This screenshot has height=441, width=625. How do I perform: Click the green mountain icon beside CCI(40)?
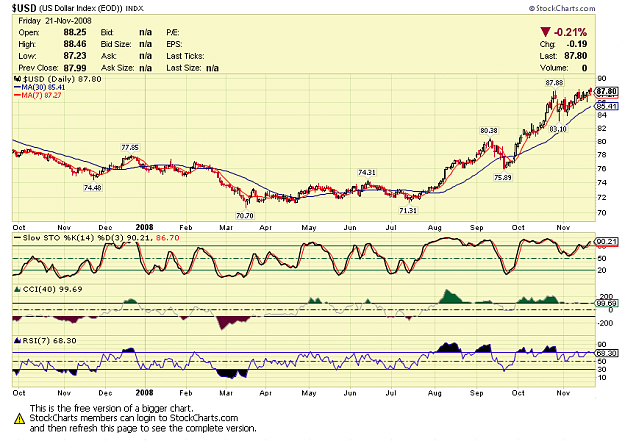[17, 289]
